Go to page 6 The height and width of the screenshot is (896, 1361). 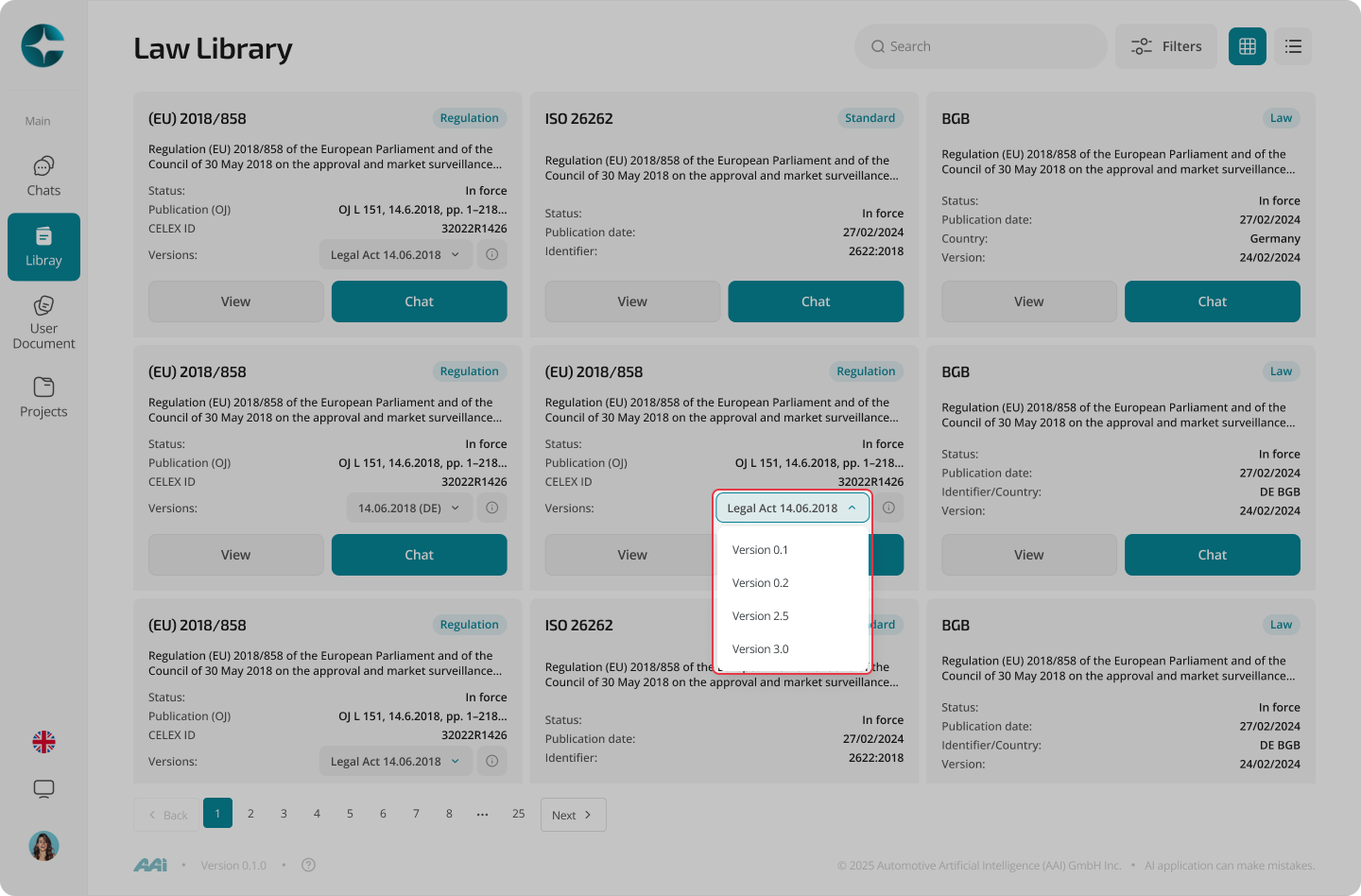click(383, 813)
